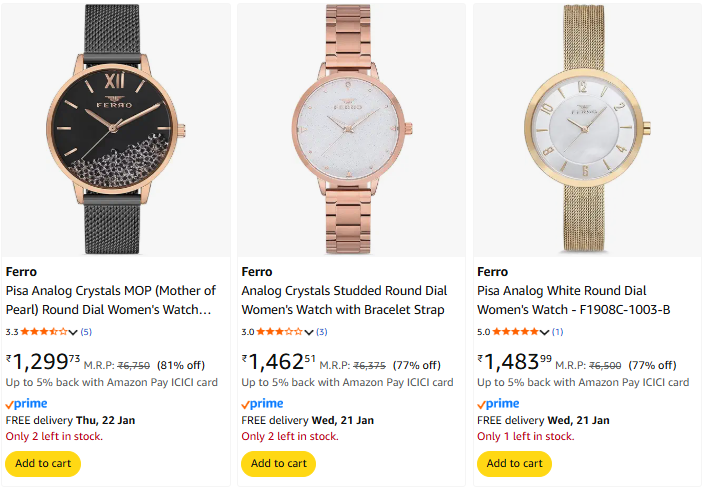
Task: Expand rating dropdown arrow for 3.0-star watch
Action: [x=309, y=332]
